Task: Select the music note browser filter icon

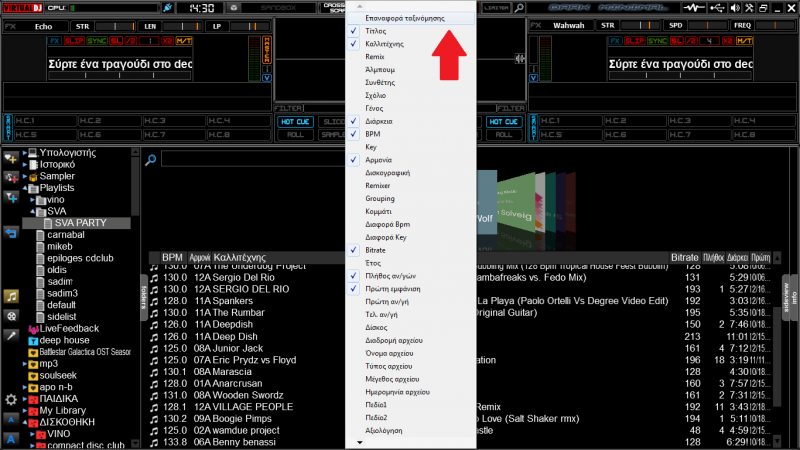Action: (11, 297)
